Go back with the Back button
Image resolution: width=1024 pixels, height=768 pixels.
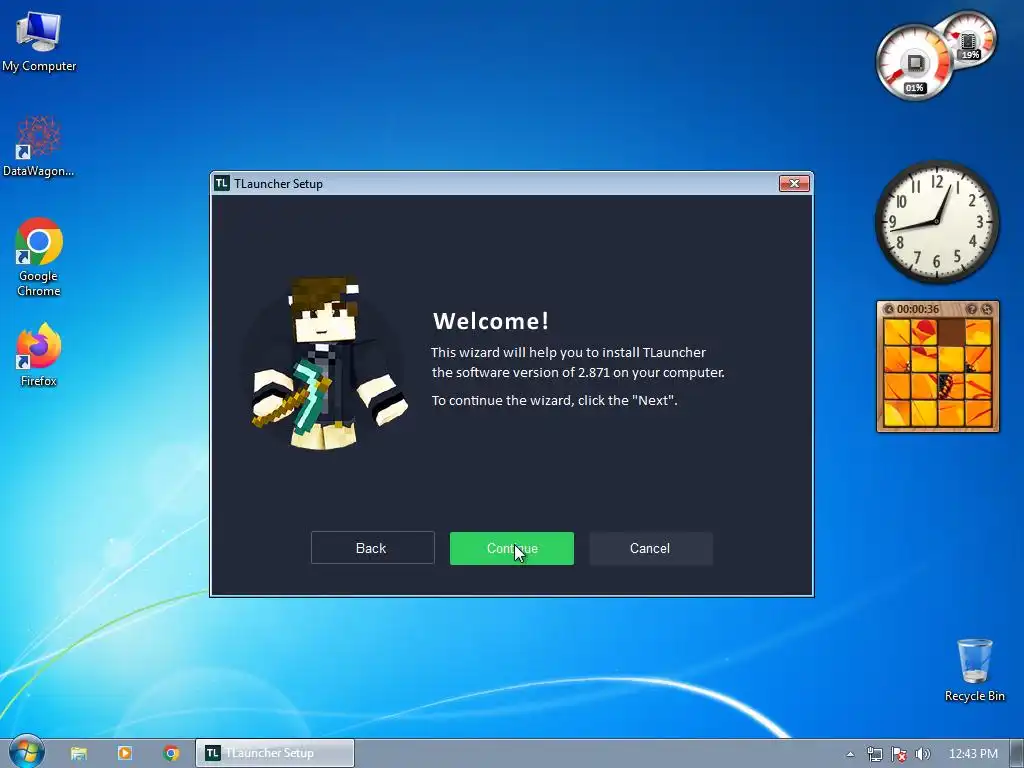(x=372, y=548)
